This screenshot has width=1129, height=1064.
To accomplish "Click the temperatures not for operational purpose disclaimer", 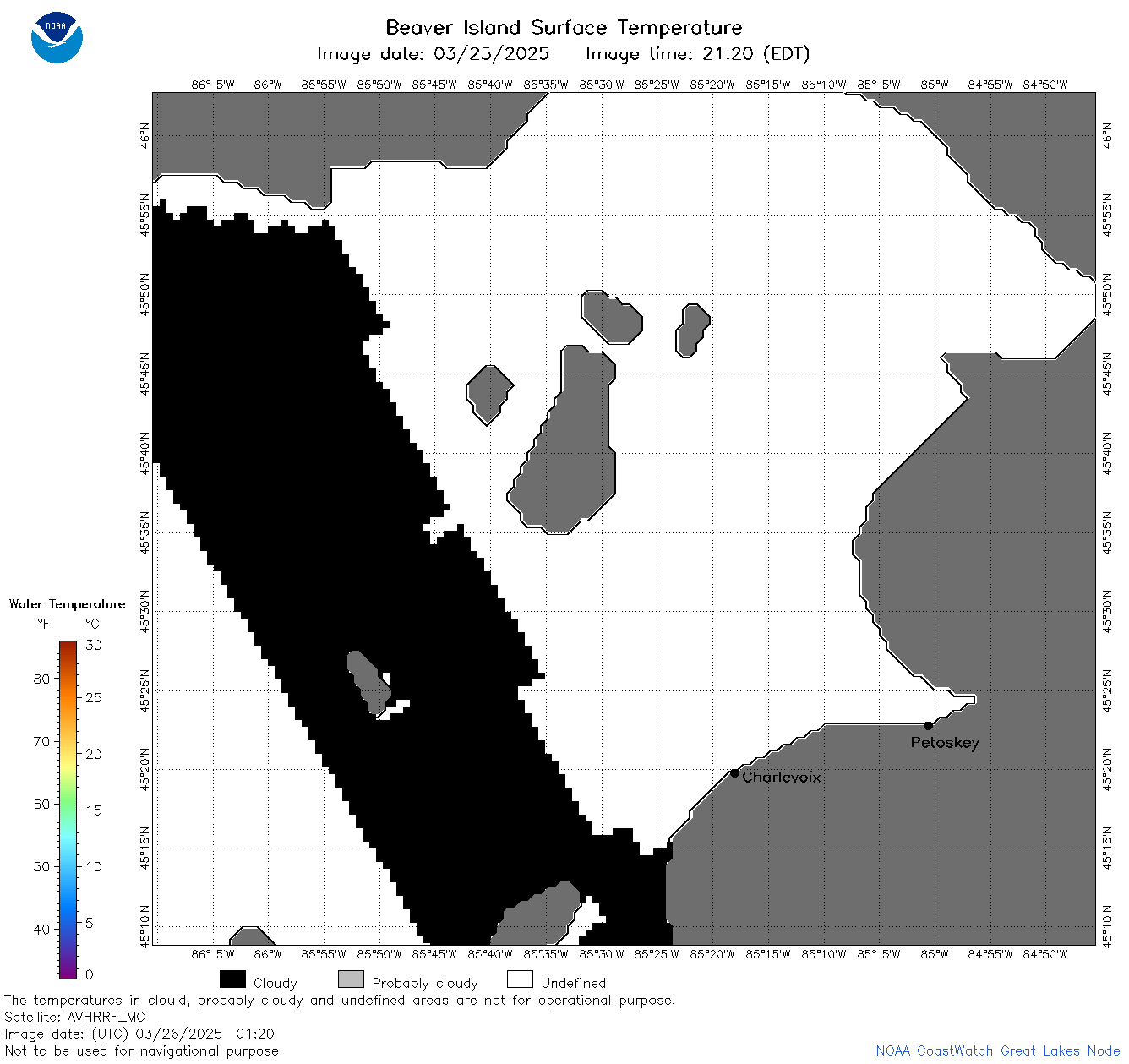I will (x=340, y=1000).
